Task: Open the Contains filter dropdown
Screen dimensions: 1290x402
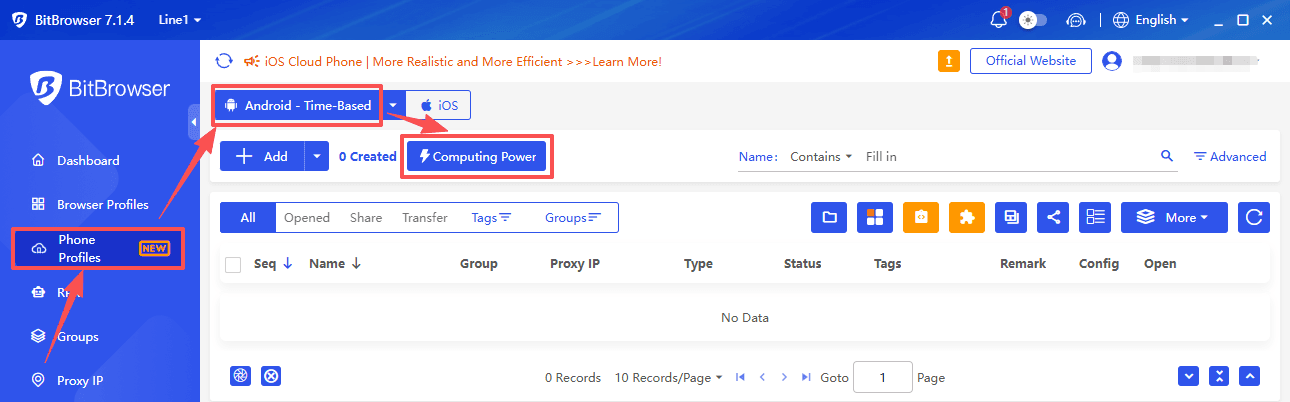Action: 821,157
